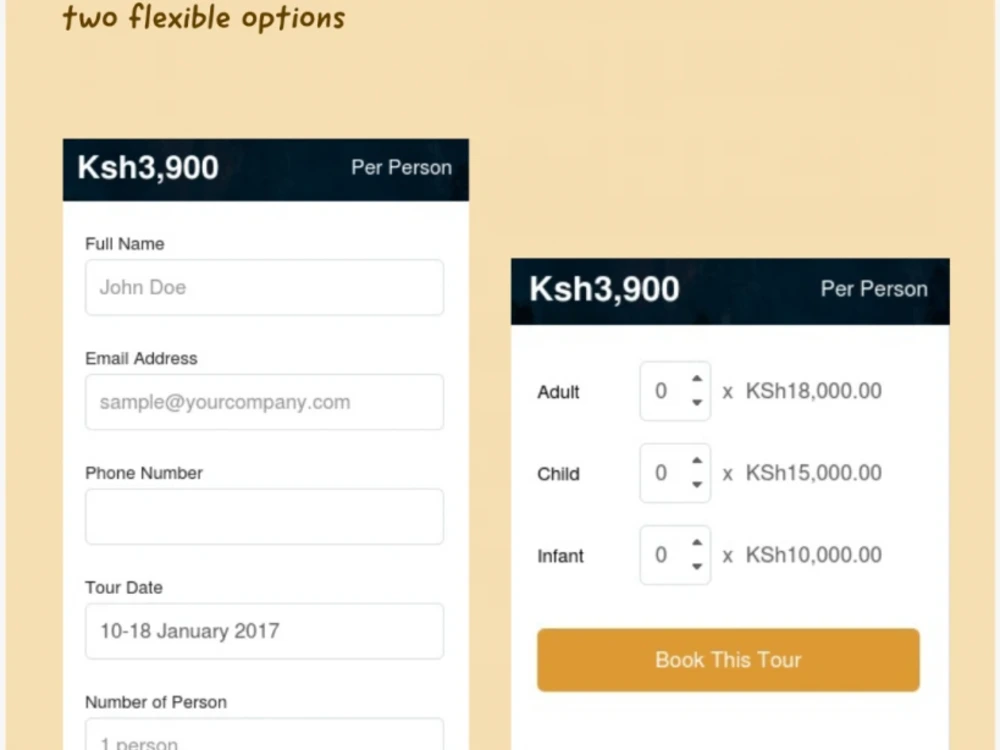Open the Number of Person dropdown

click(264, 738)
